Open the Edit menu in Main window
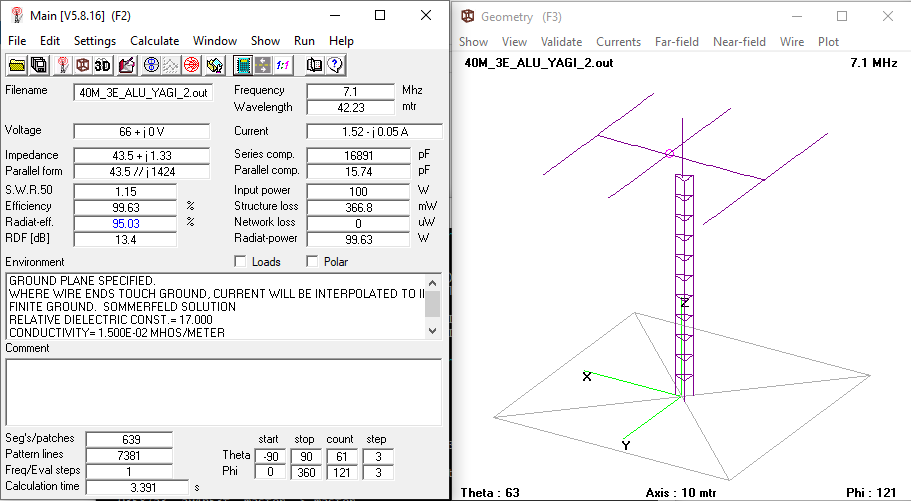Screen dimensions: 911x501 (50, 41)
